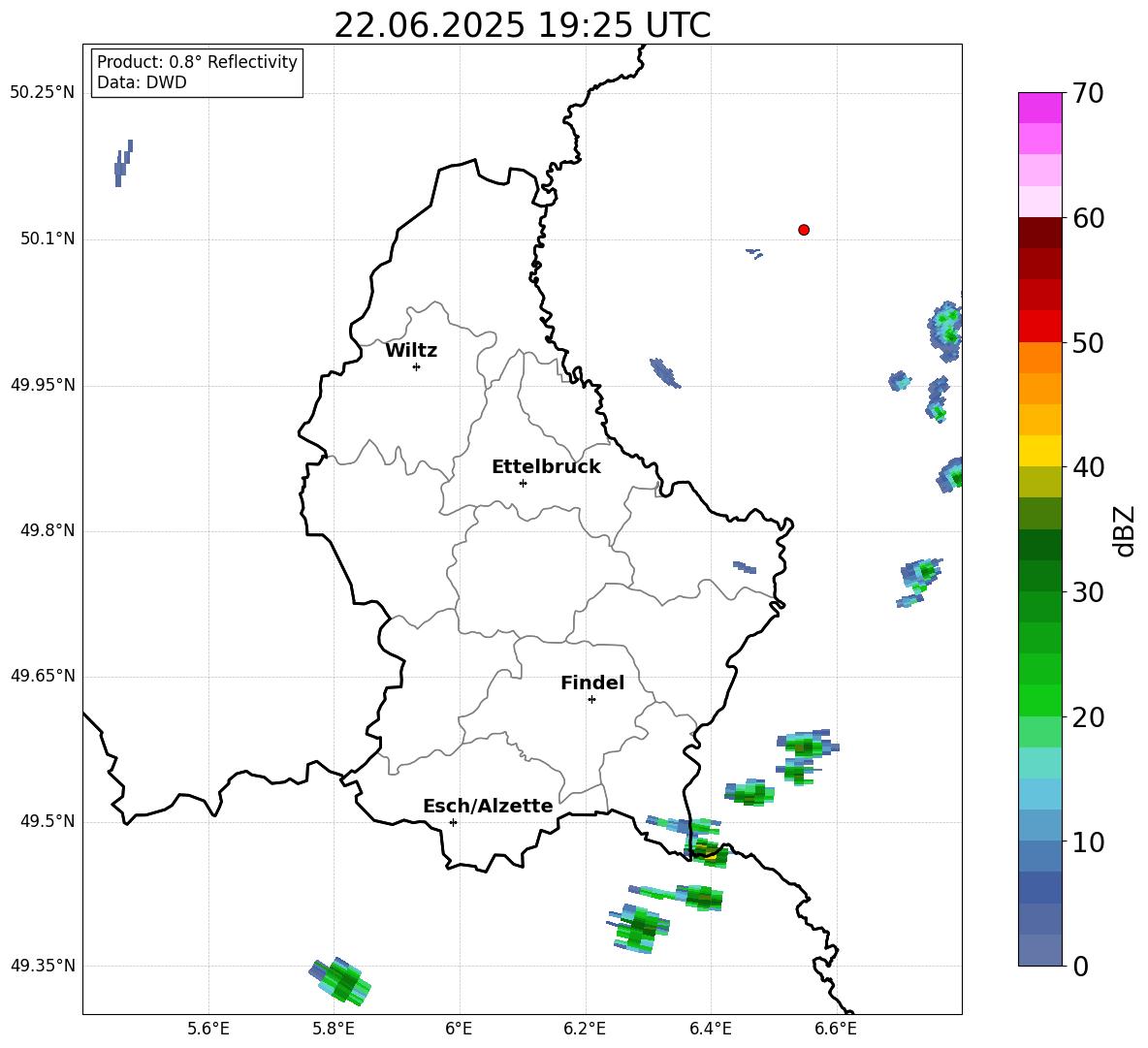Click the 6.4°E longitude label
This screenshot has width=1148, height=1048.
[x=710, y=1029]
